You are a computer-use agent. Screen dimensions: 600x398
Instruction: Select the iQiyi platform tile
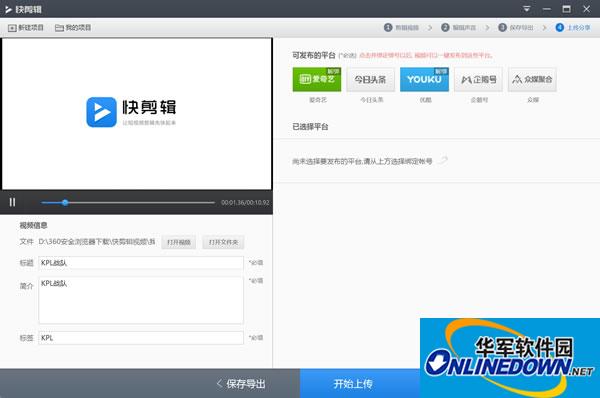[x=317, y=79]
